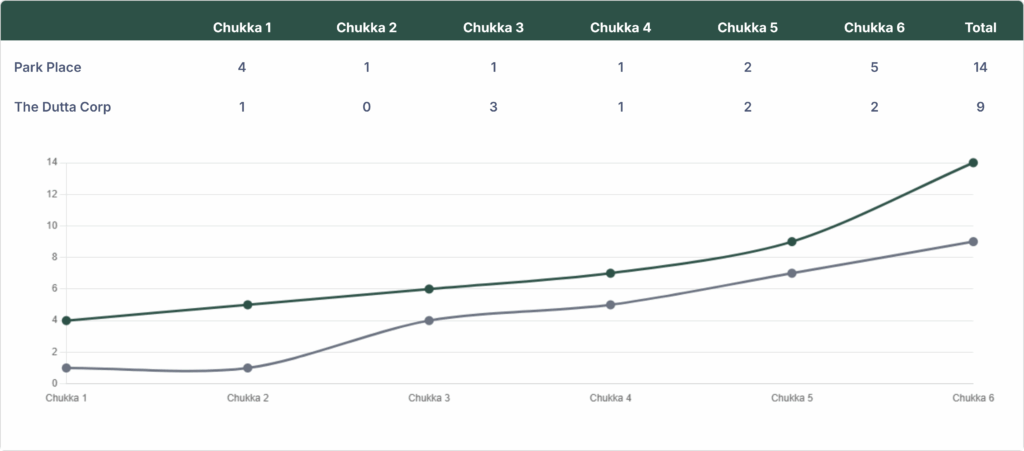Image resolution: width=1024 pixels, height=451 pixels.
Task: Click the Total column header
Action: (980, 27)
